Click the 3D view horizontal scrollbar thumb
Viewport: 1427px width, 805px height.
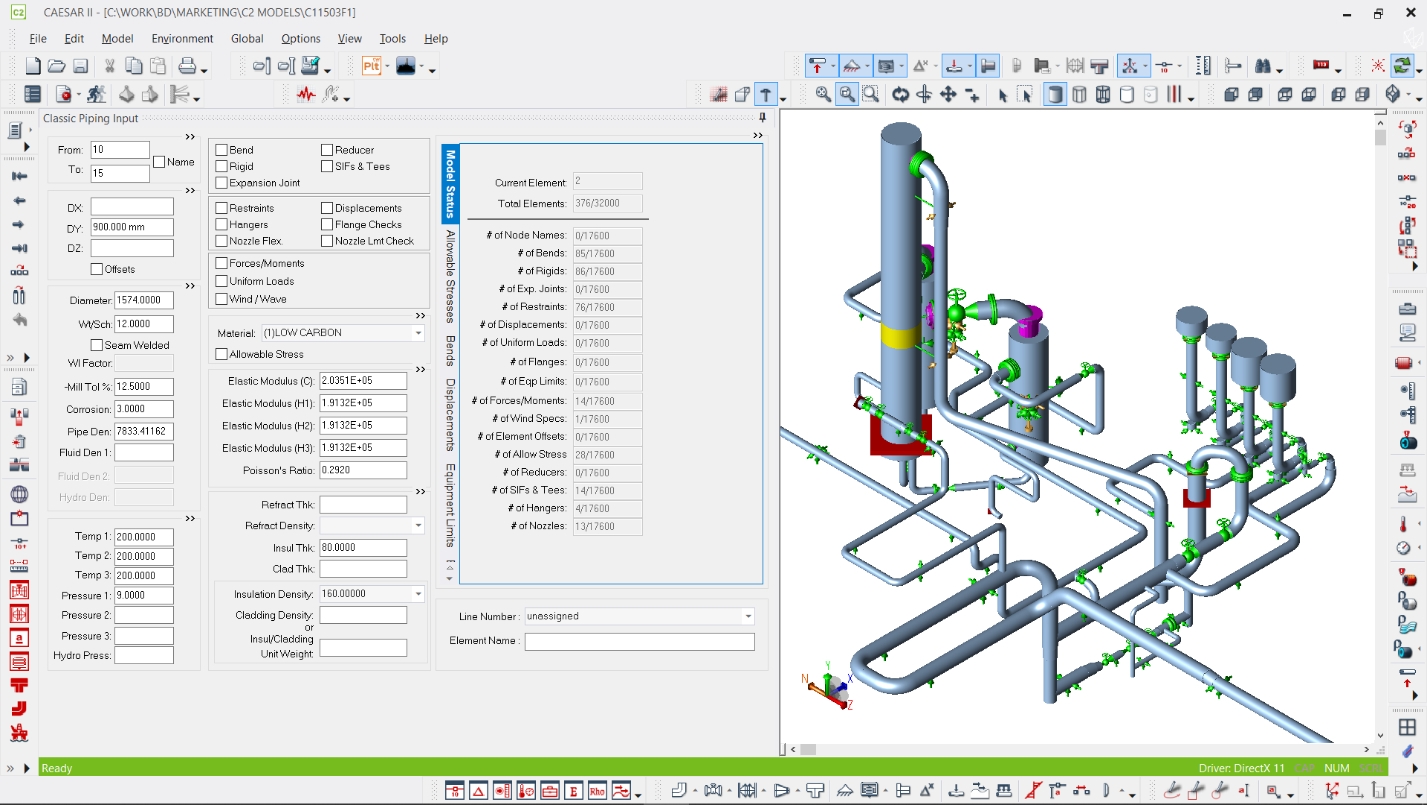[x=808, y=749]
